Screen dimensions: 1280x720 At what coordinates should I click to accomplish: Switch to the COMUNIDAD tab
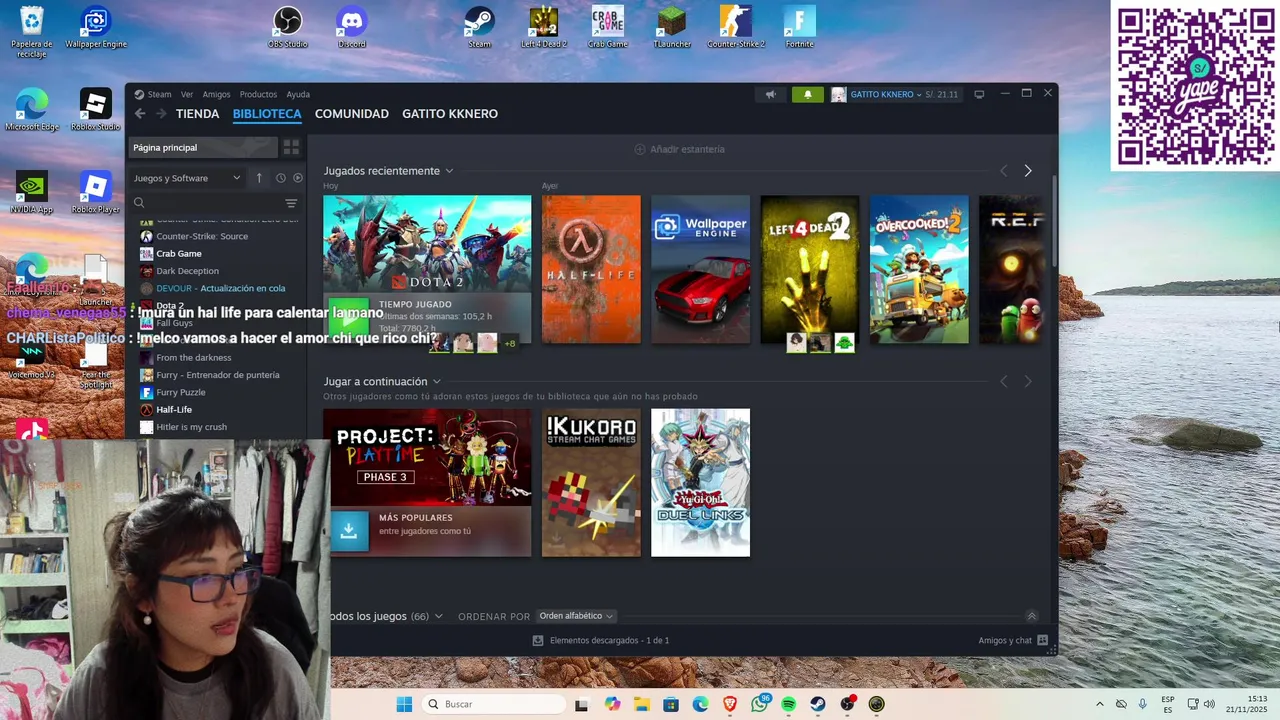click(x=352, y=114)
